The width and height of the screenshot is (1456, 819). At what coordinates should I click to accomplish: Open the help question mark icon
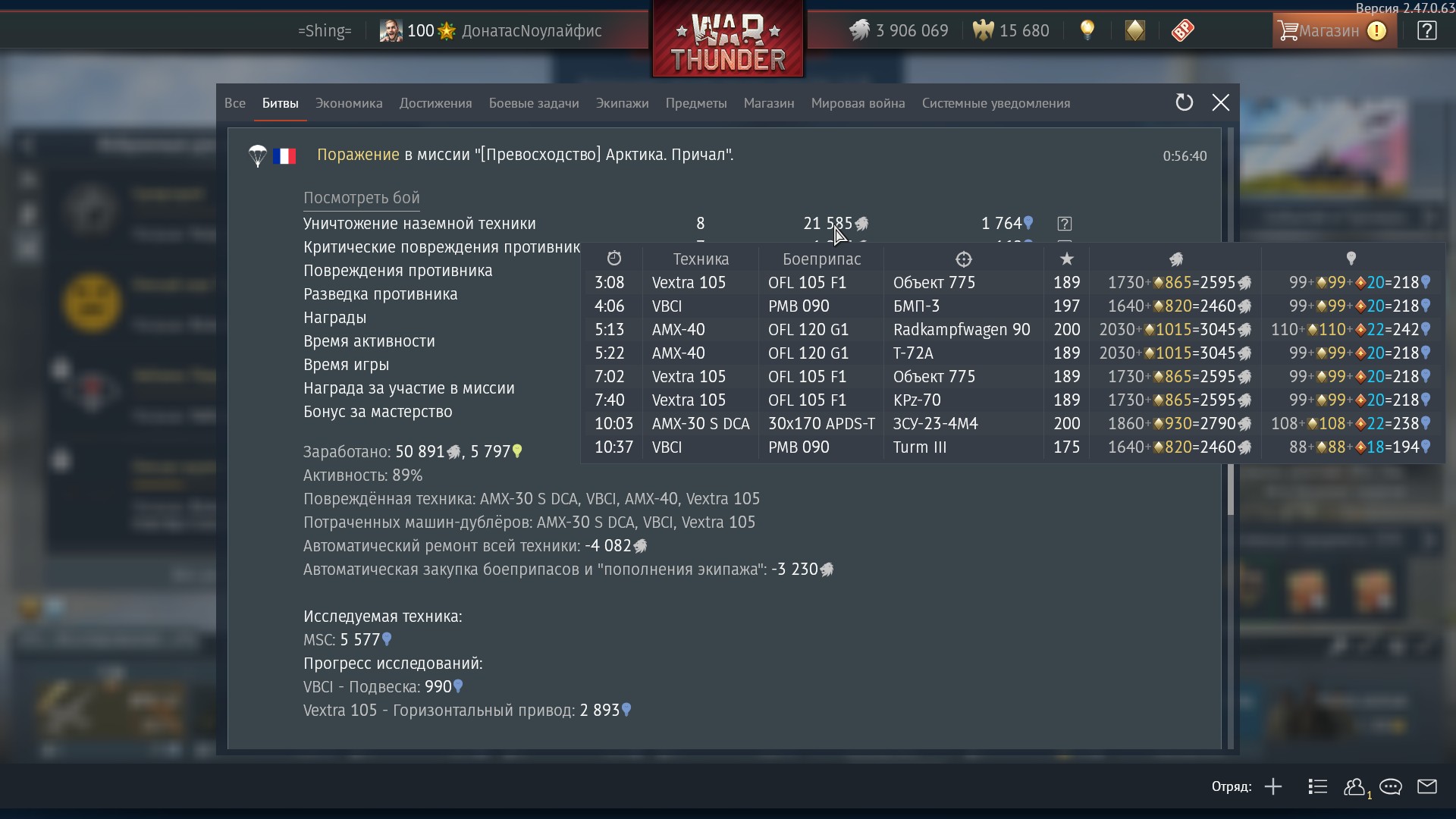[x=1426, y=30]
